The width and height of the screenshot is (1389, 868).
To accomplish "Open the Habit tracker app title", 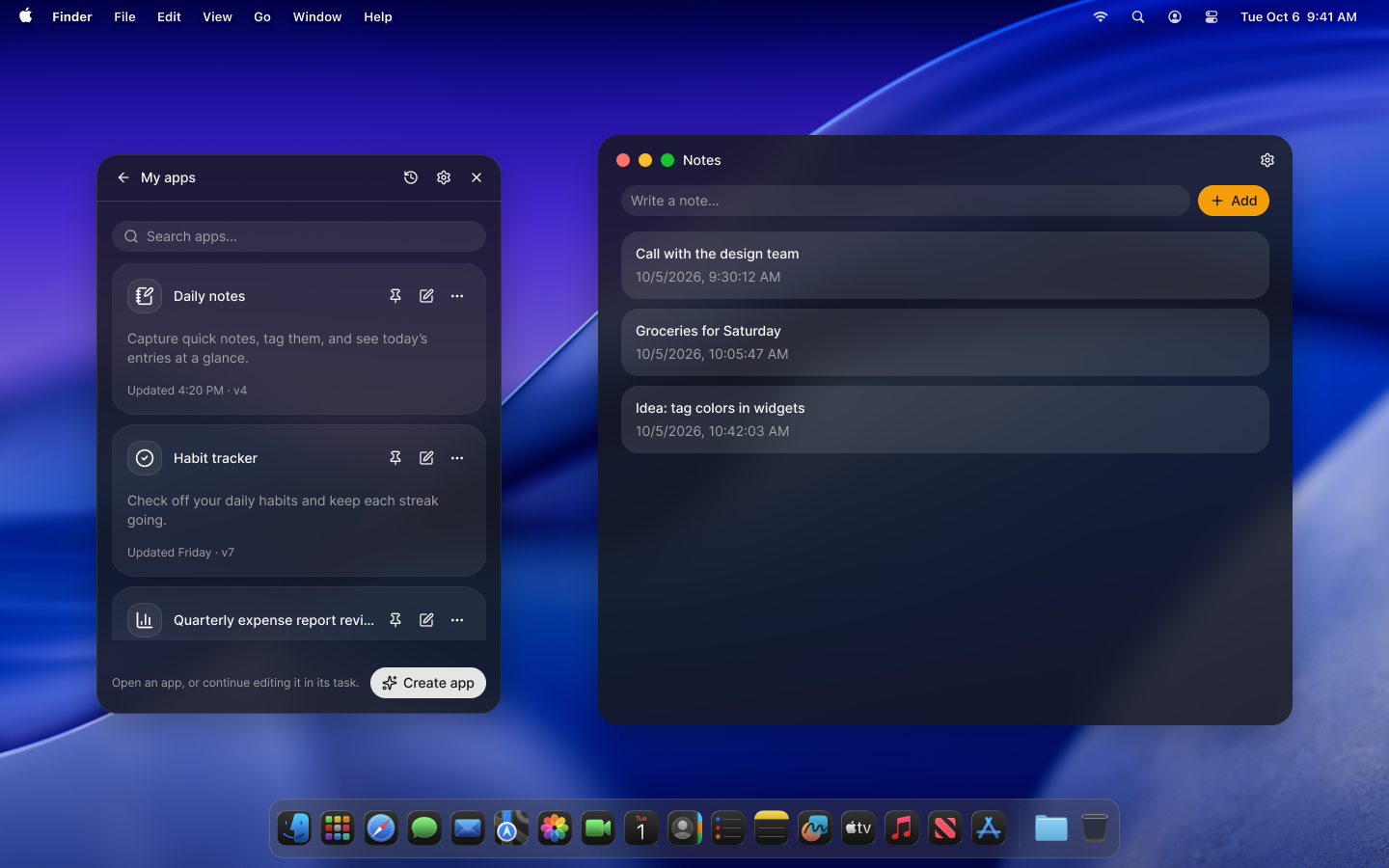I will (215, 458).
